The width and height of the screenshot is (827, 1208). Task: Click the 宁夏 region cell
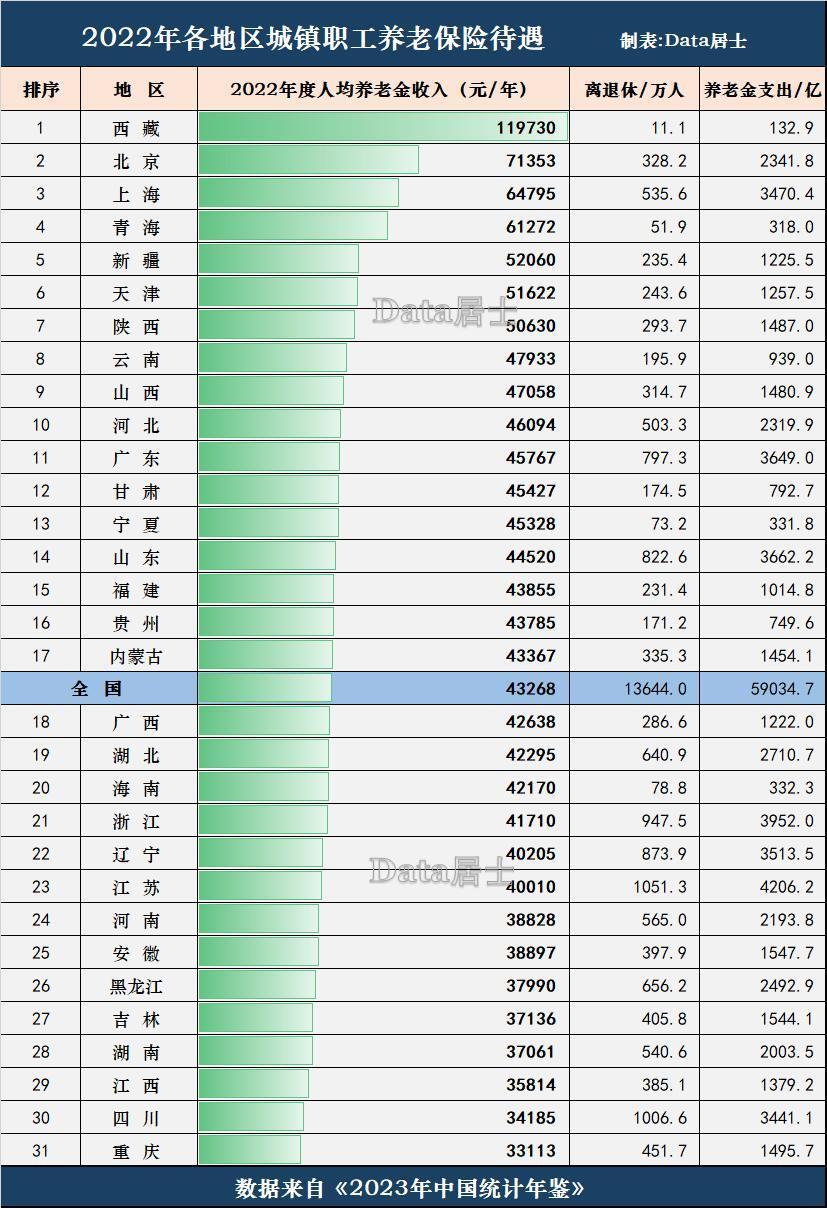point(138,524)
